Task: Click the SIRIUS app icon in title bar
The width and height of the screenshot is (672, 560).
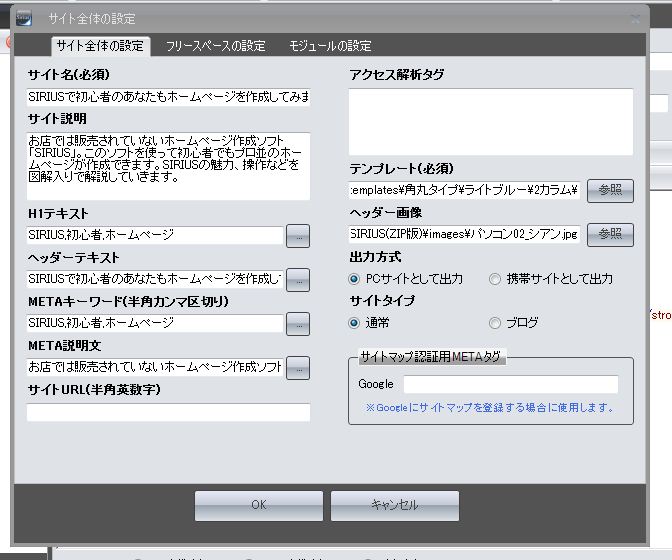Action: click(24, 18)
